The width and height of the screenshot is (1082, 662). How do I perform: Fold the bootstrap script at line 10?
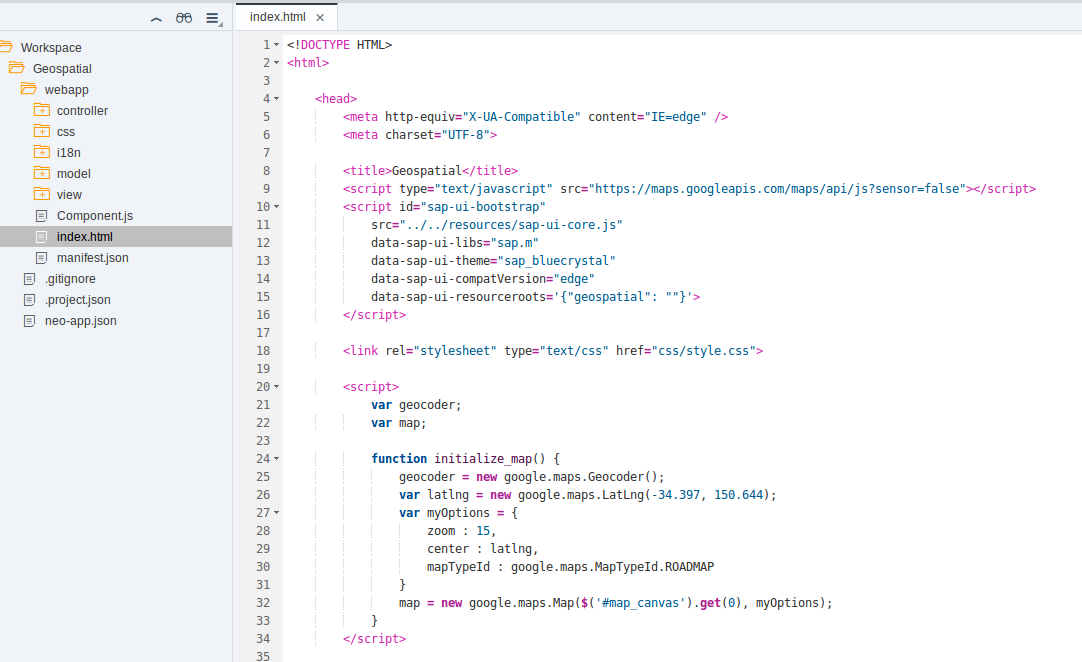(277, 206)
